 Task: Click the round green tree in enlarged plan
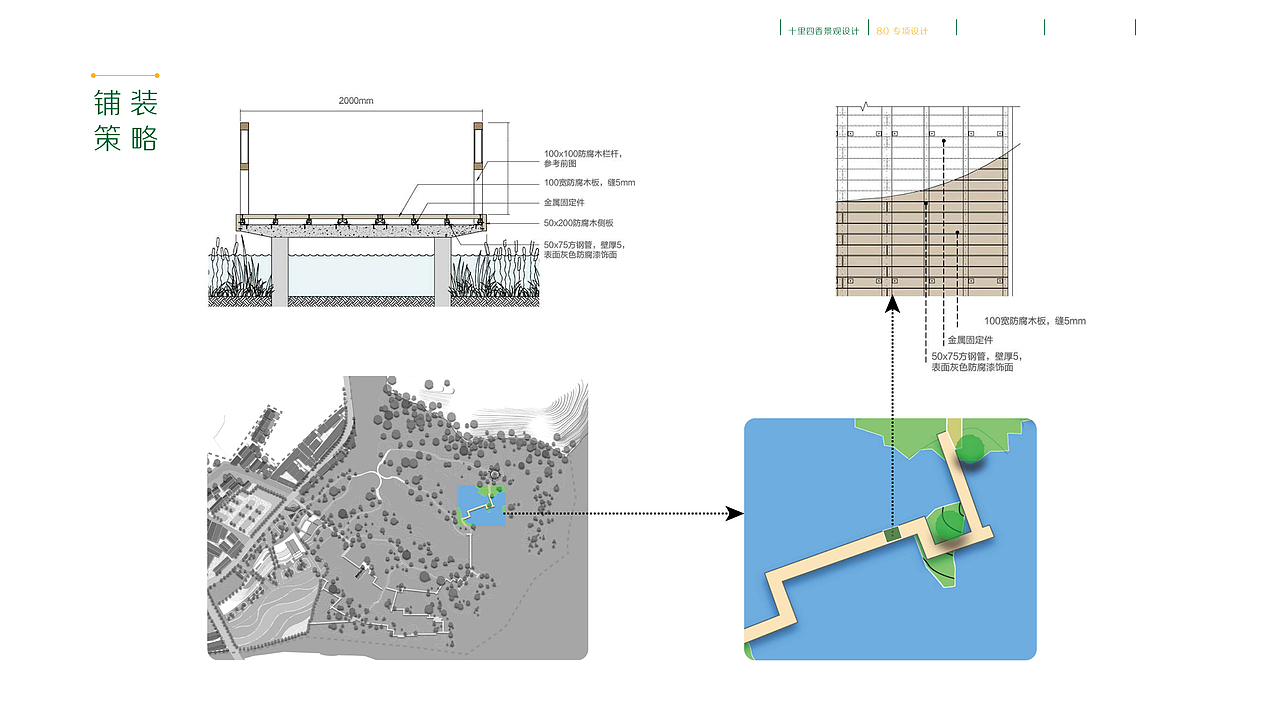pyautogui.click(x=969, y=448)
